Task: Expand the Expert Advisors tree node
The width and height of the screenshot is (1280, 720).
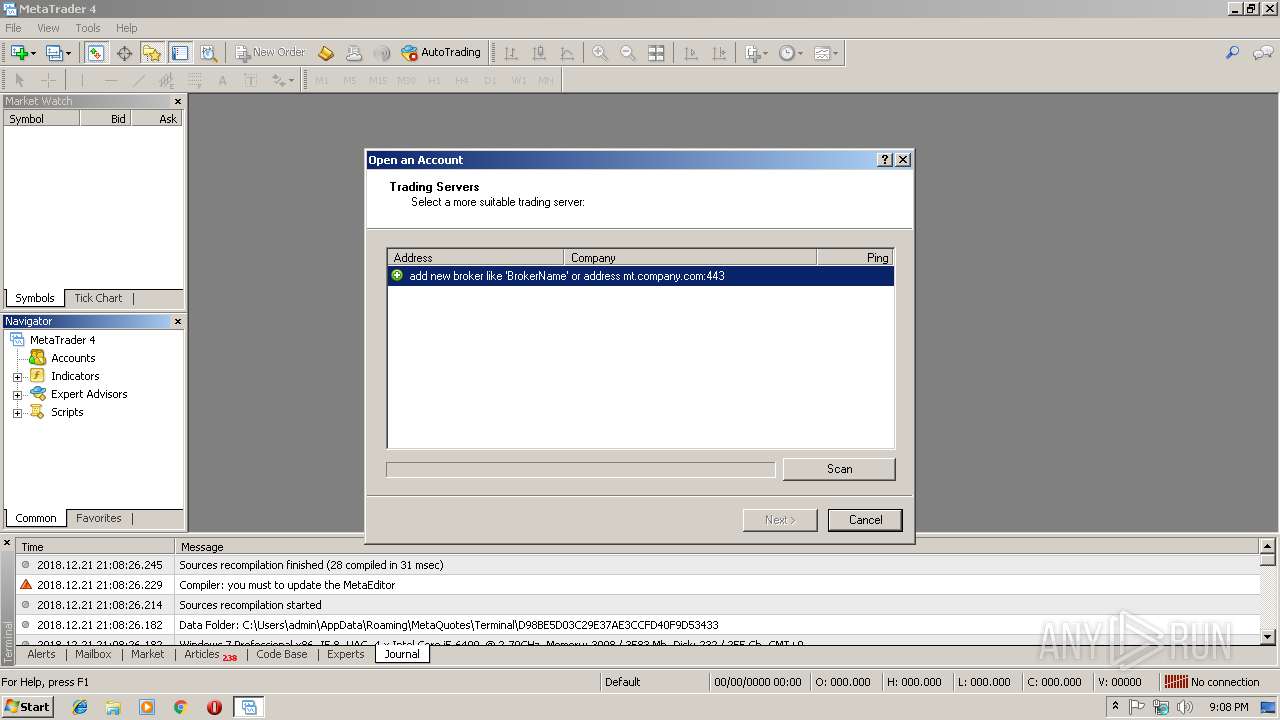Action: coord(17,395)
